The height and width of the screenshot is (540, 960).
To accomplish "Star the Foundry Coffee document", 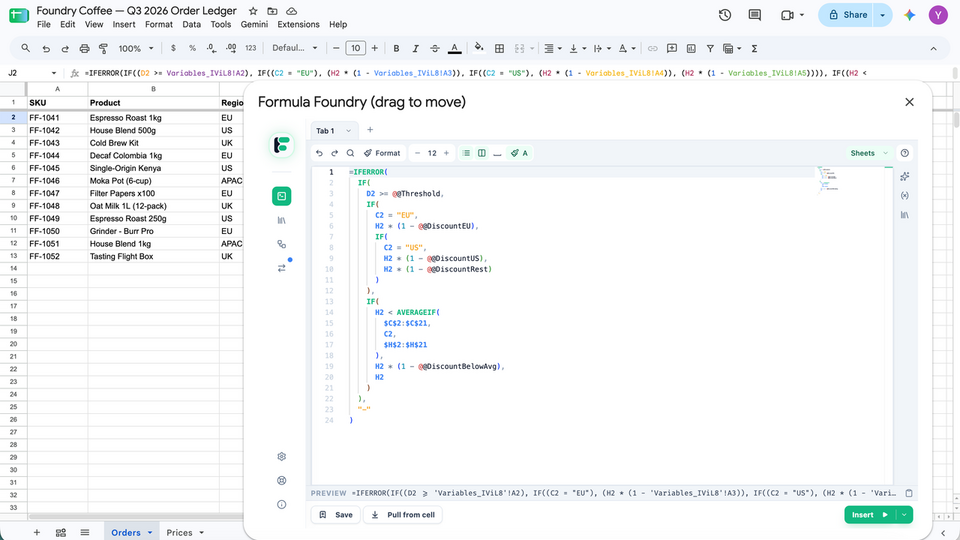I will tap(253, 11).
